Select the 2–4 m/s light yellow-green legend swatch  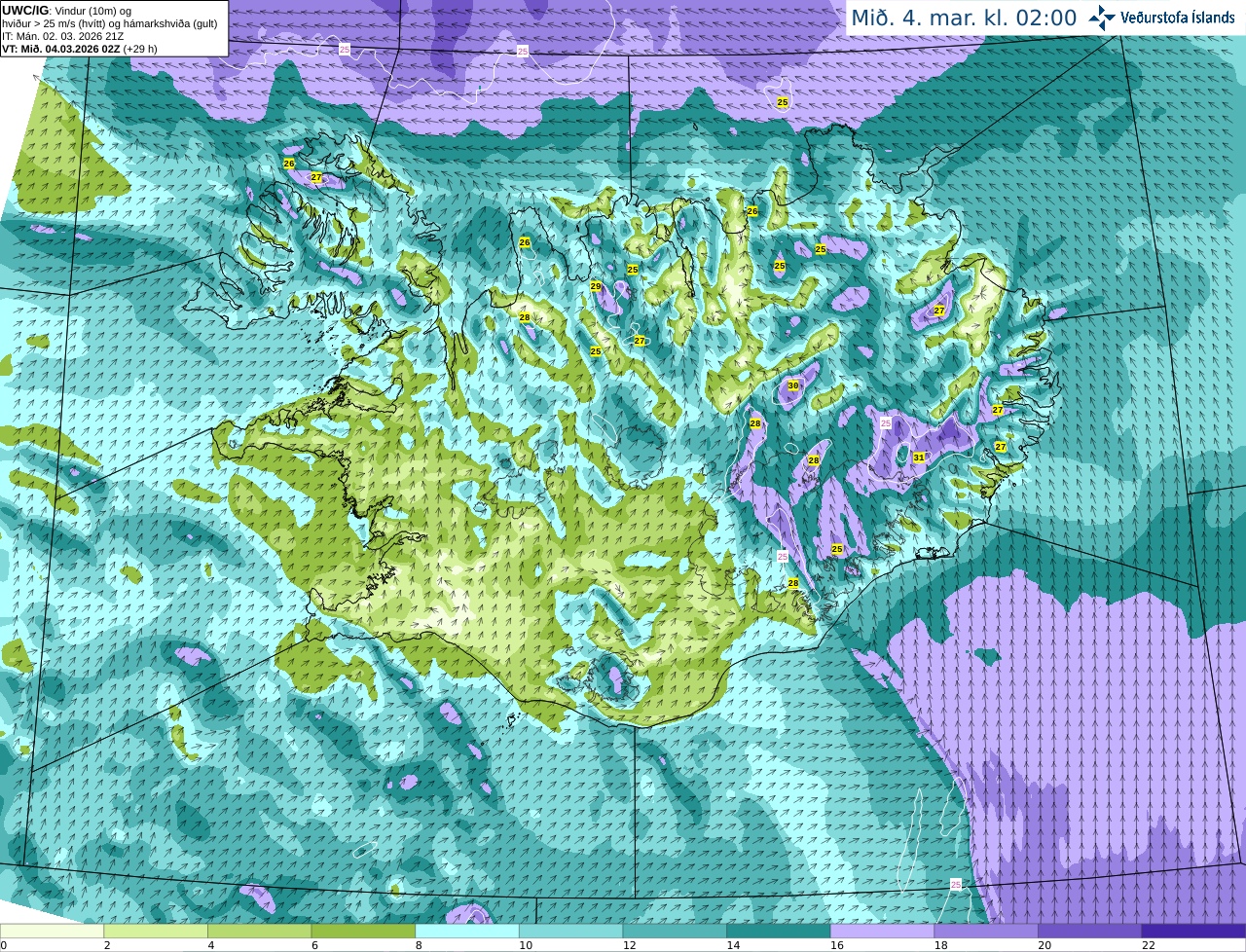pos(156,931)
